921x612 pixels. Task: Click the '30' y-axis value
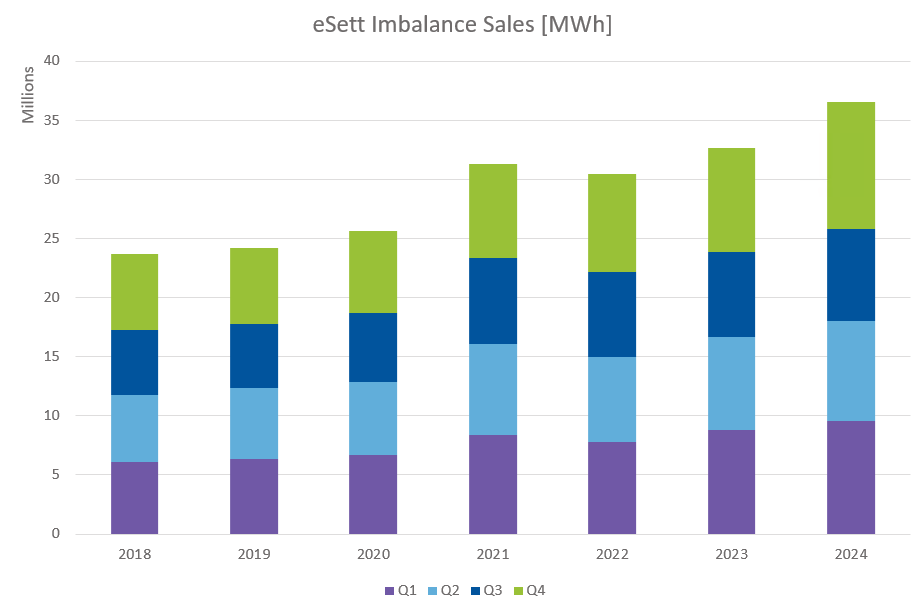(52, 179)
